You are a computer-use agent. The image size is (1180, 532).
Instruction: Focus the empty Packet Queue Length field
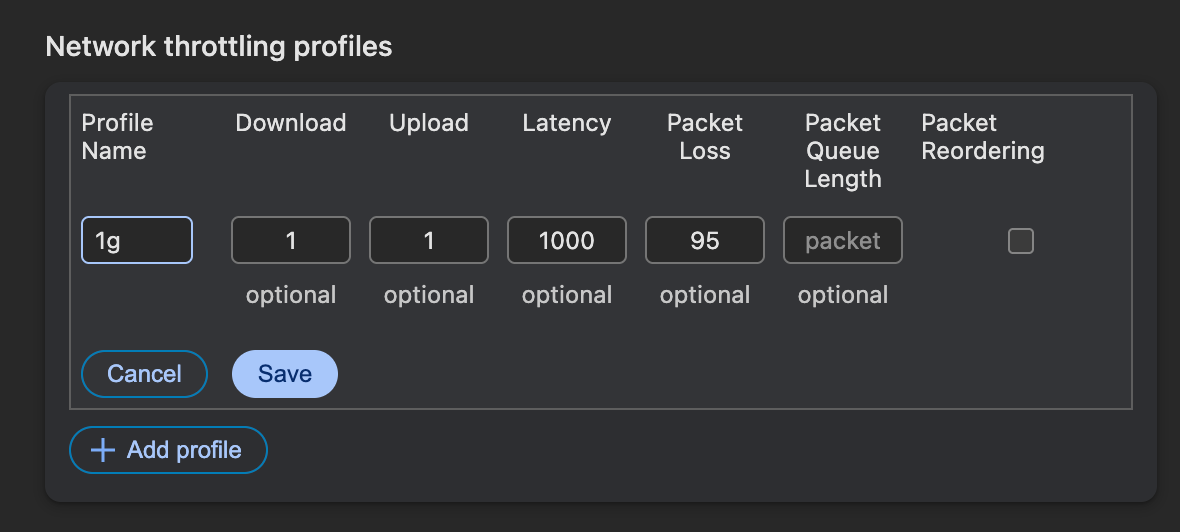coord(843,241)
